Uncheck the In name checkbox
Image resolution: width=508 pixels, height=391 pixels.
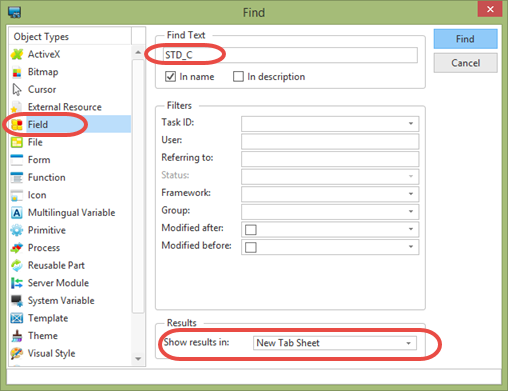point(170,77)
